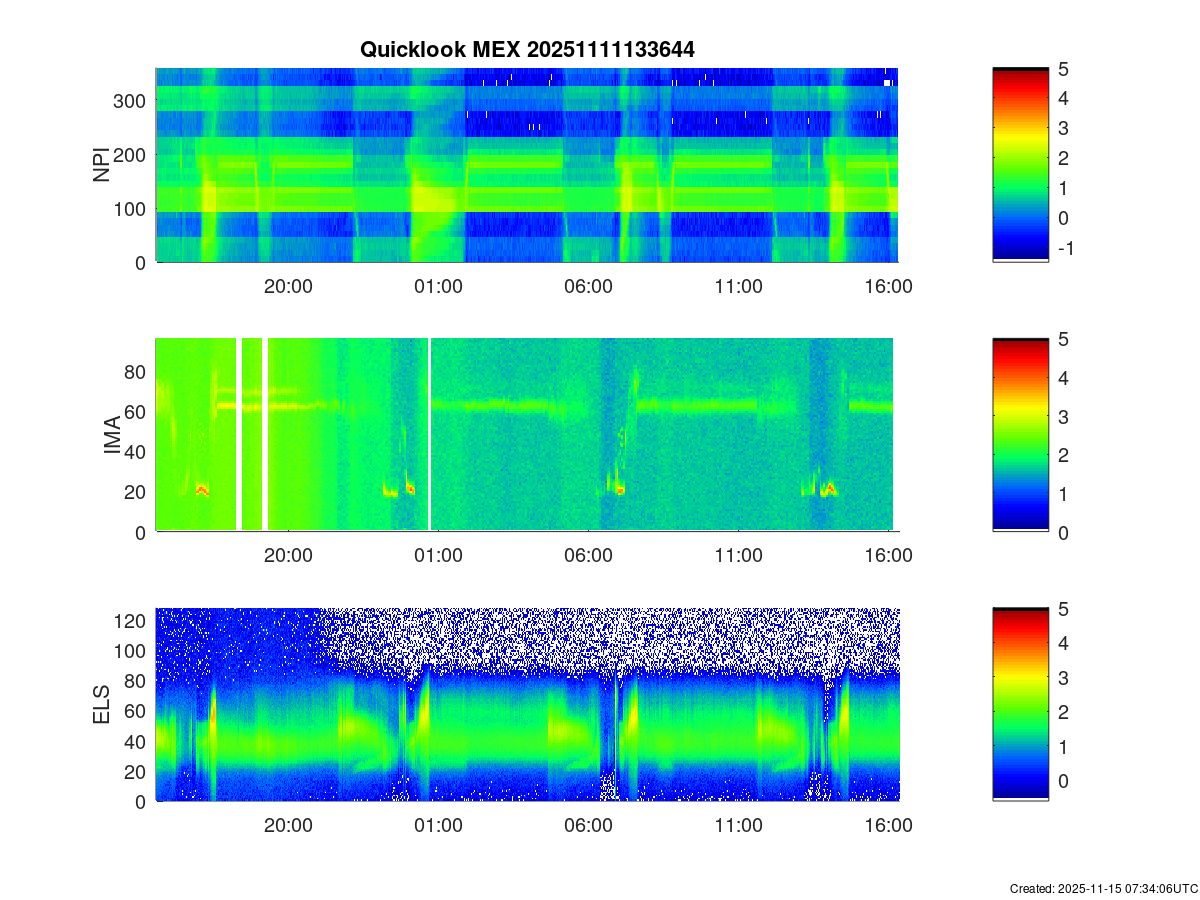The height and width of the screenshot is (900, 1200).
Task: Select the 06:00 tick under IMA plot
Action: pyautogui.click(x=588, y=557)
